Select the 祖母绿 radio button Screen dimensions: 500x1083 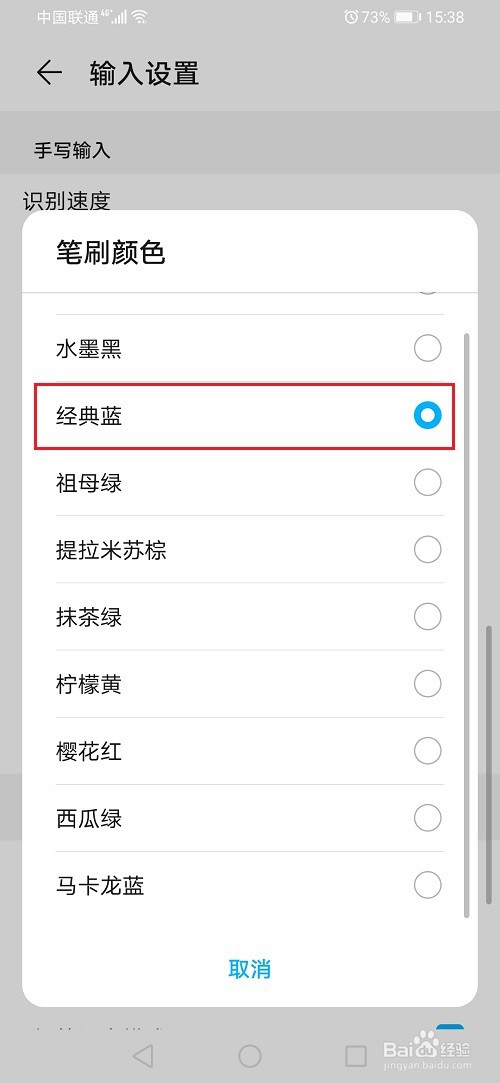pyautogui.click(x=427, y=482)
